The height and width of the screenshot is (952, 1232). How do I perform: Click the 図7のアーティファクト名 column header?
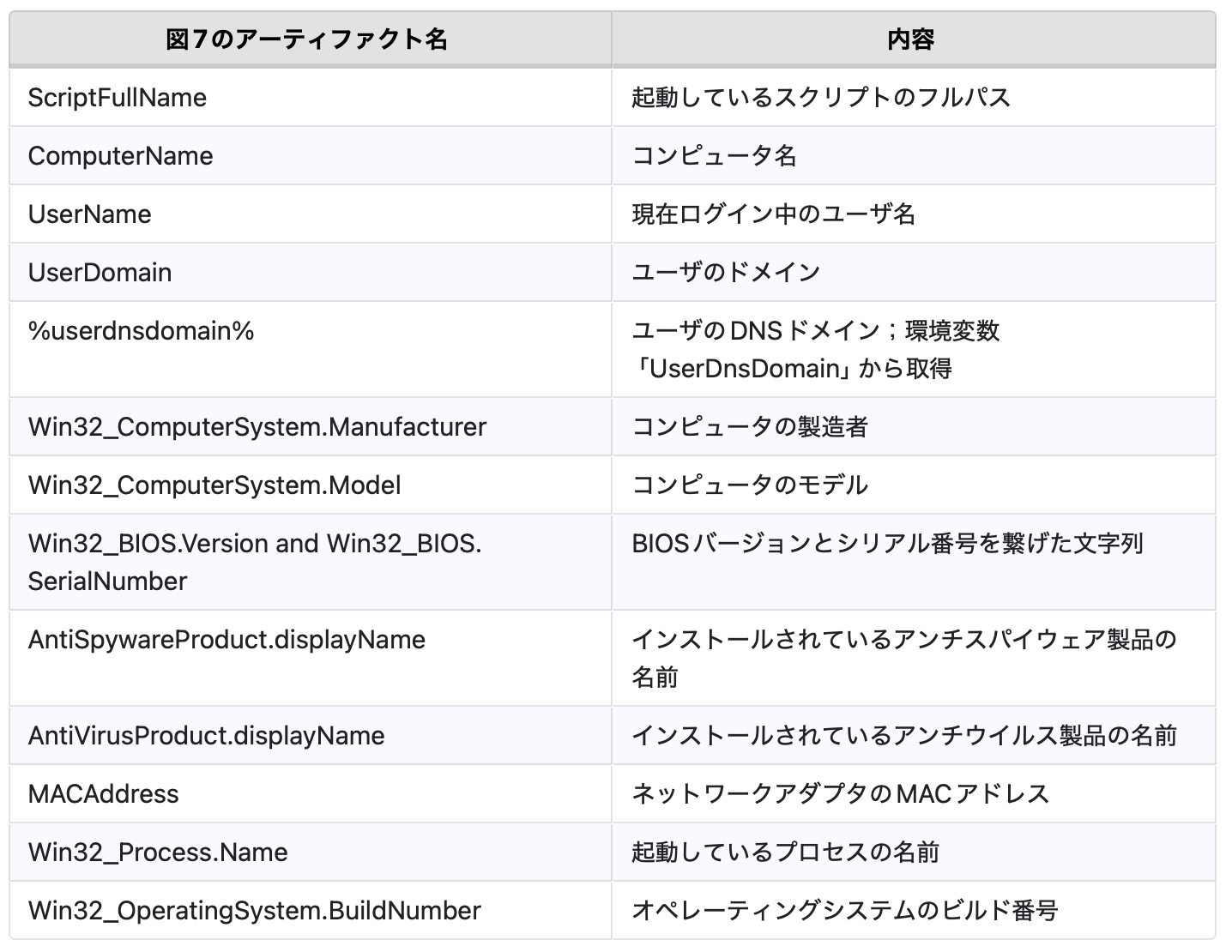click(307, 39)
